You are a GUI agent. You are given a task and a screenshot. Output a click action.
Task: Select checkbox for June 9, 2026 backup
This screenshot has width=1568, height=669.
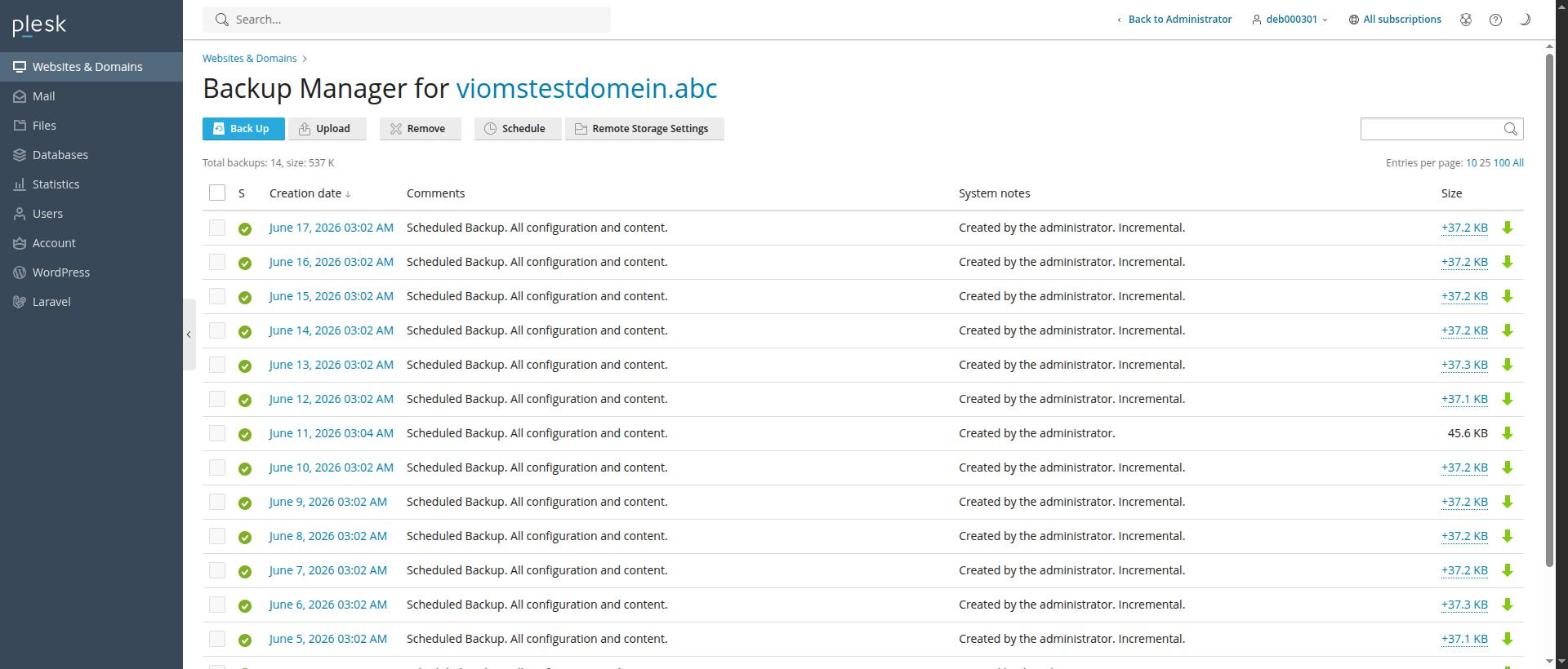pos(217,502)
